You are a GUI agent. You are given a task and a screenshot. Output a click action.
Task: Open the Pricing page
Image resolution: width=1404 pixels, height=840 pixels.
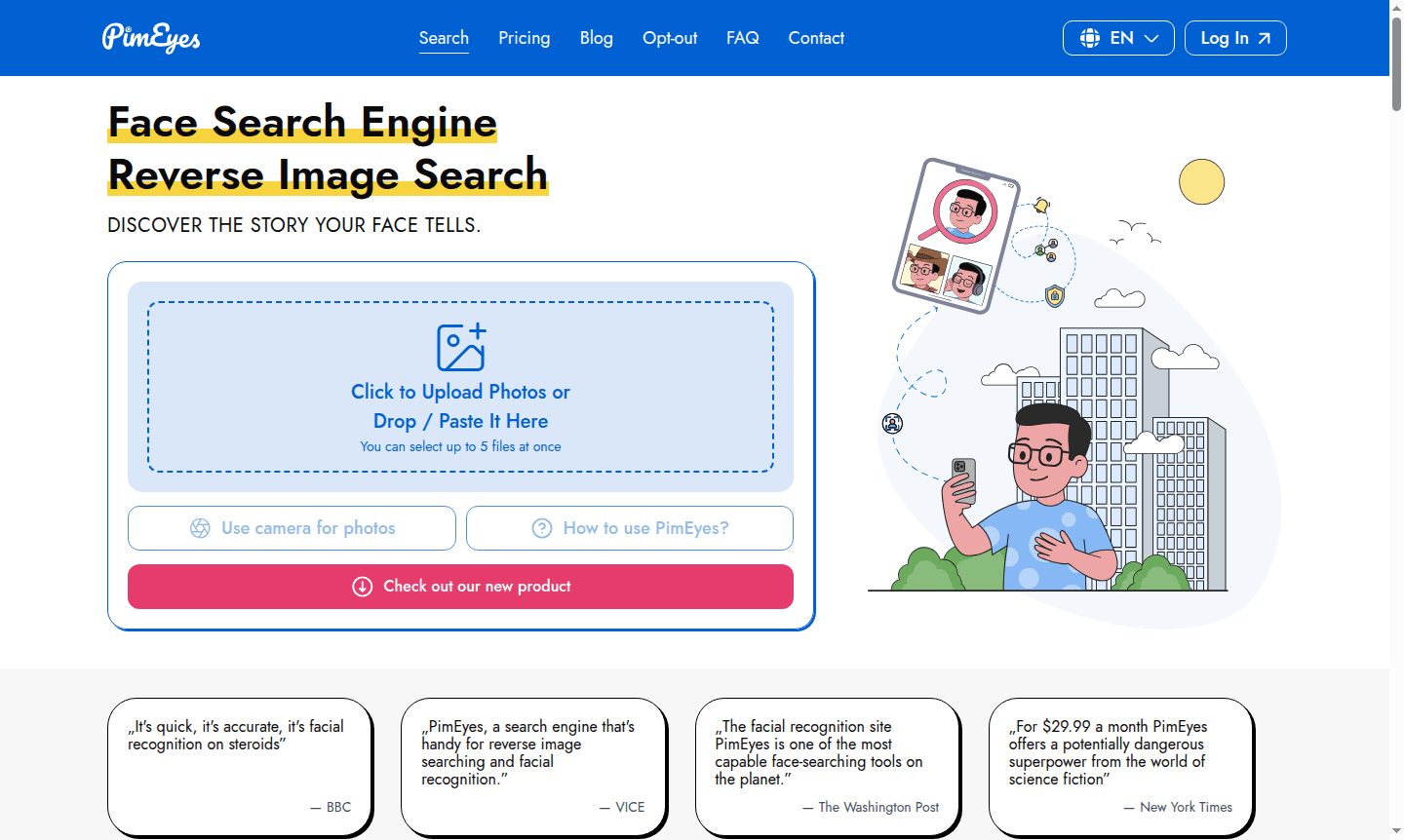(x=524, y=37)
